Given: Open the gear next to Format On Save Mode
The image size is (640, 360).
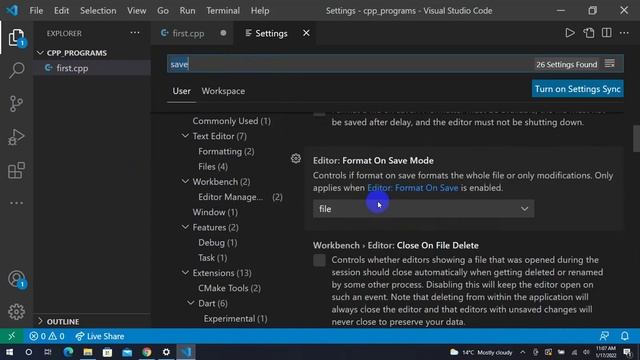Looking at the screenshot, I should click(x=296, y=158).
